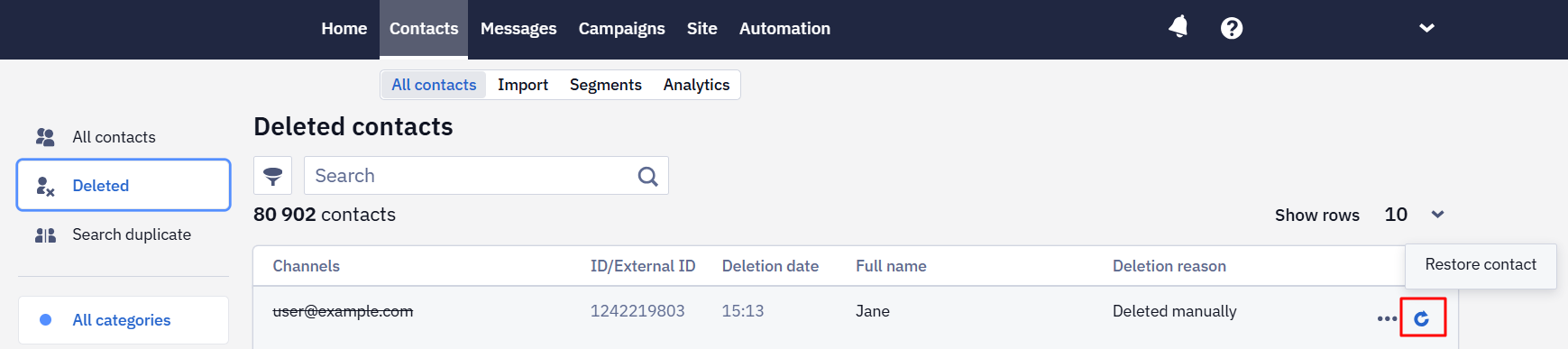1568x349 pixels.
Task: Click the Search duplicate icon in sidebar
Action: coord(45,234)
